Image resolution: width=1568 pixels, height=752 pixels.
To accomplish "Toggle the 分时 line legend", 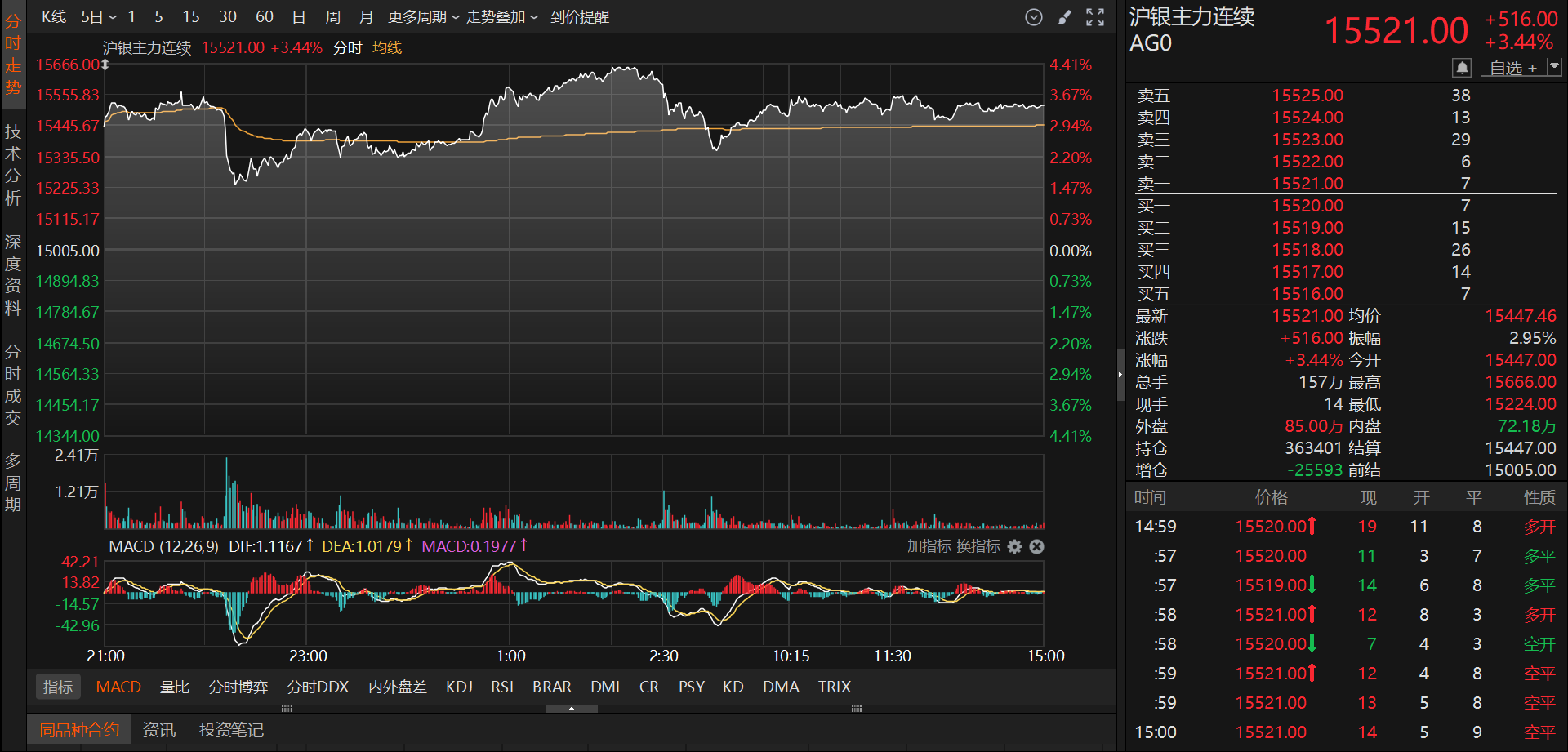I will (347, 48).
